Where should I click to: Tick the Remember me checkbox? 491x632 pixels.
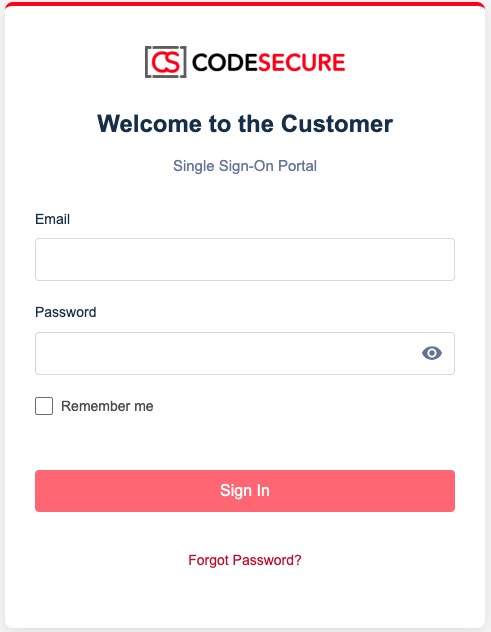(x=44, y=406)
